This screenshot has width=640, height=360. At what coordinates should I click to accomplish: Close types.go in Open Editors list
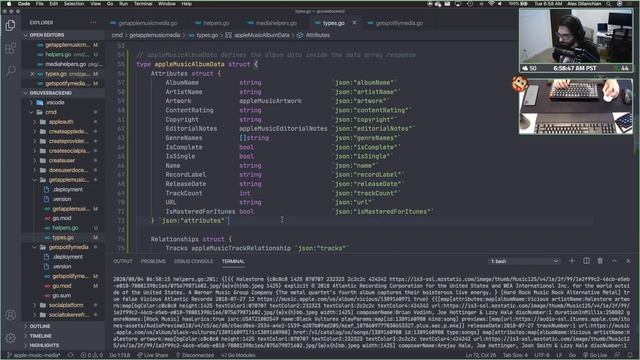pos(32,74)
